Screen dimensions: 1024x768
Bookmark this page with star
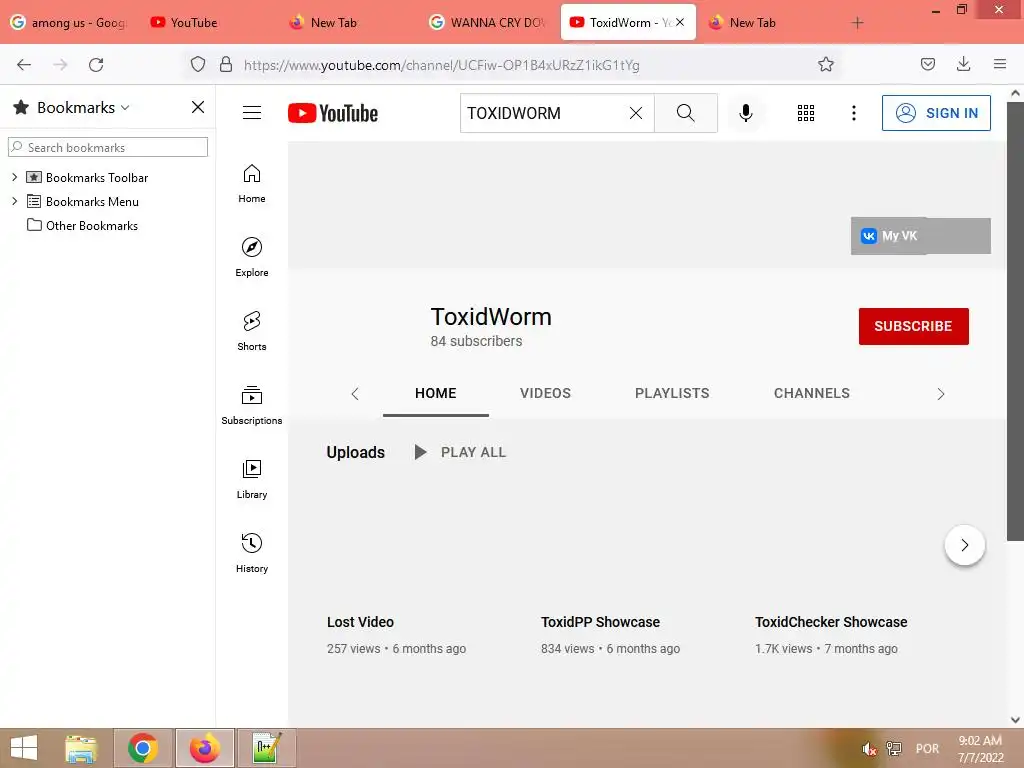pos(825,64)
